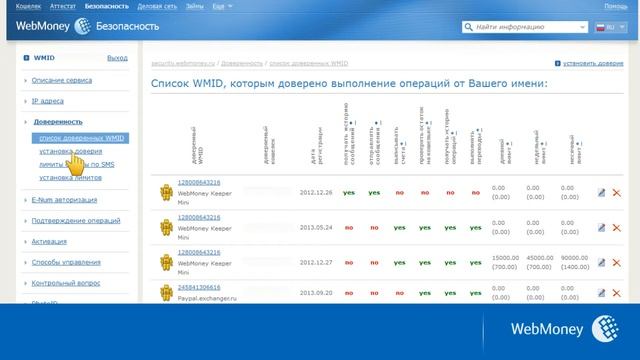
Task: Open the WMID link in the 2012.12.26 row
Action: pyautogui.click(x=199, y=182)
